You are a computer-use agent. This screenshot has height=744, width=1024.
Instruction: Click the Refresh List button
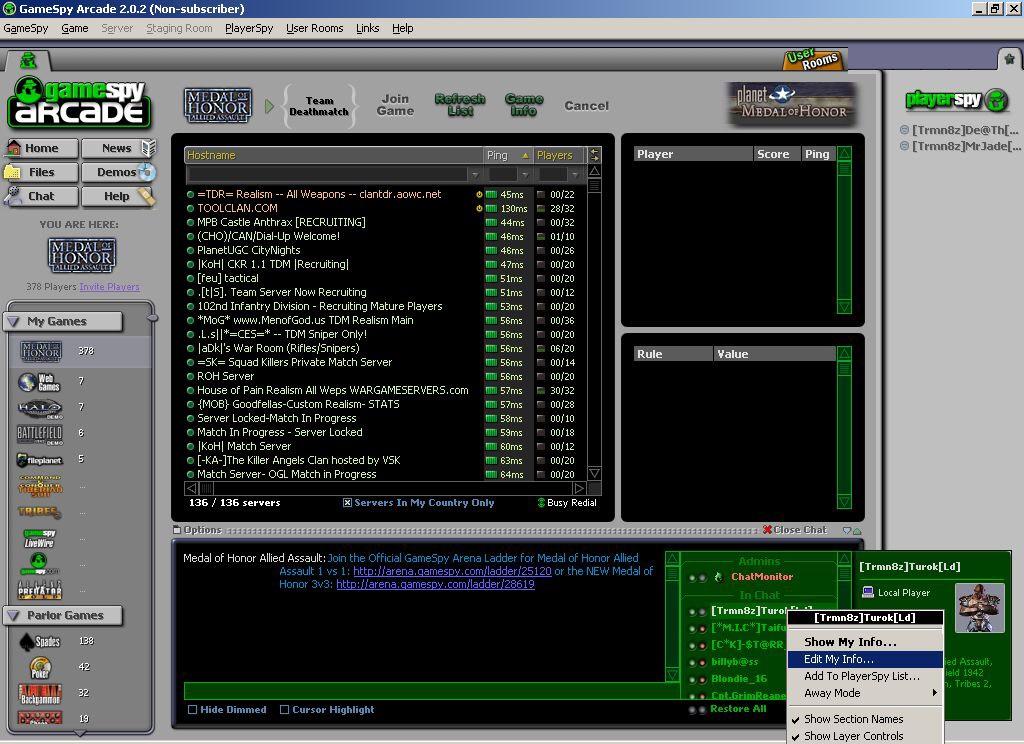coord(459,105)
